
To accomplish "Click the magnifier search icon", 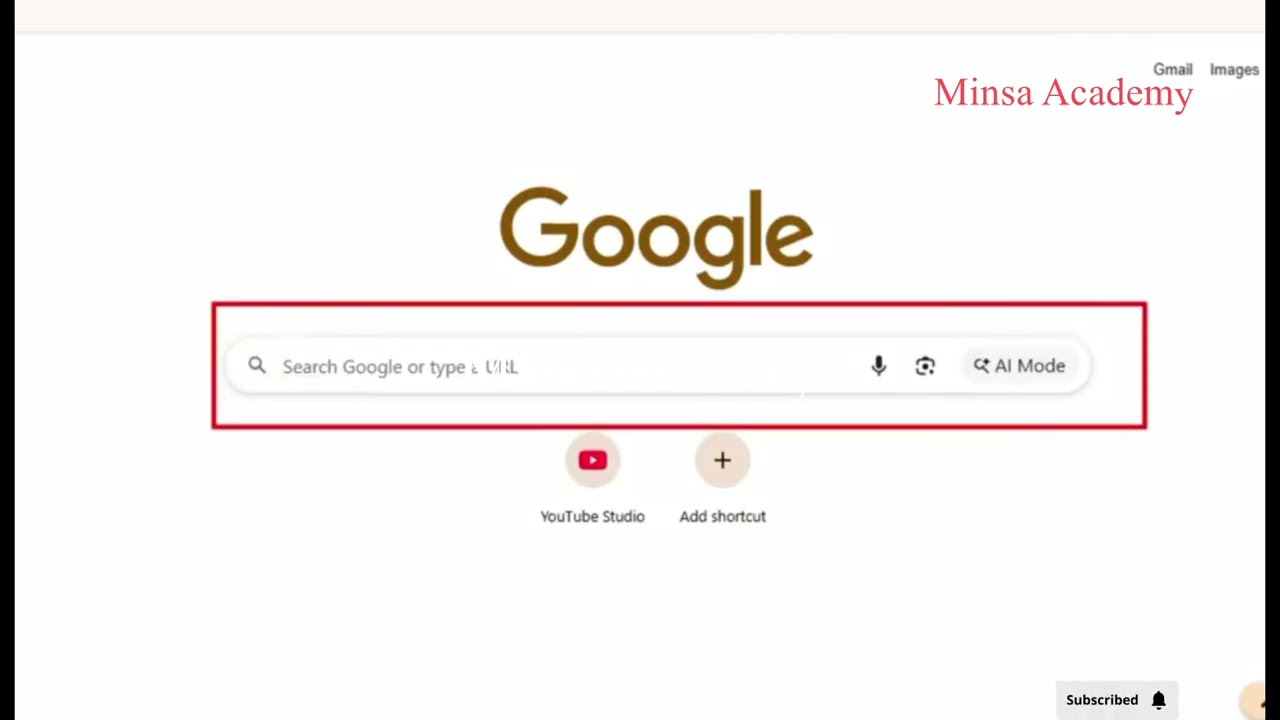I will pos(257,366).
